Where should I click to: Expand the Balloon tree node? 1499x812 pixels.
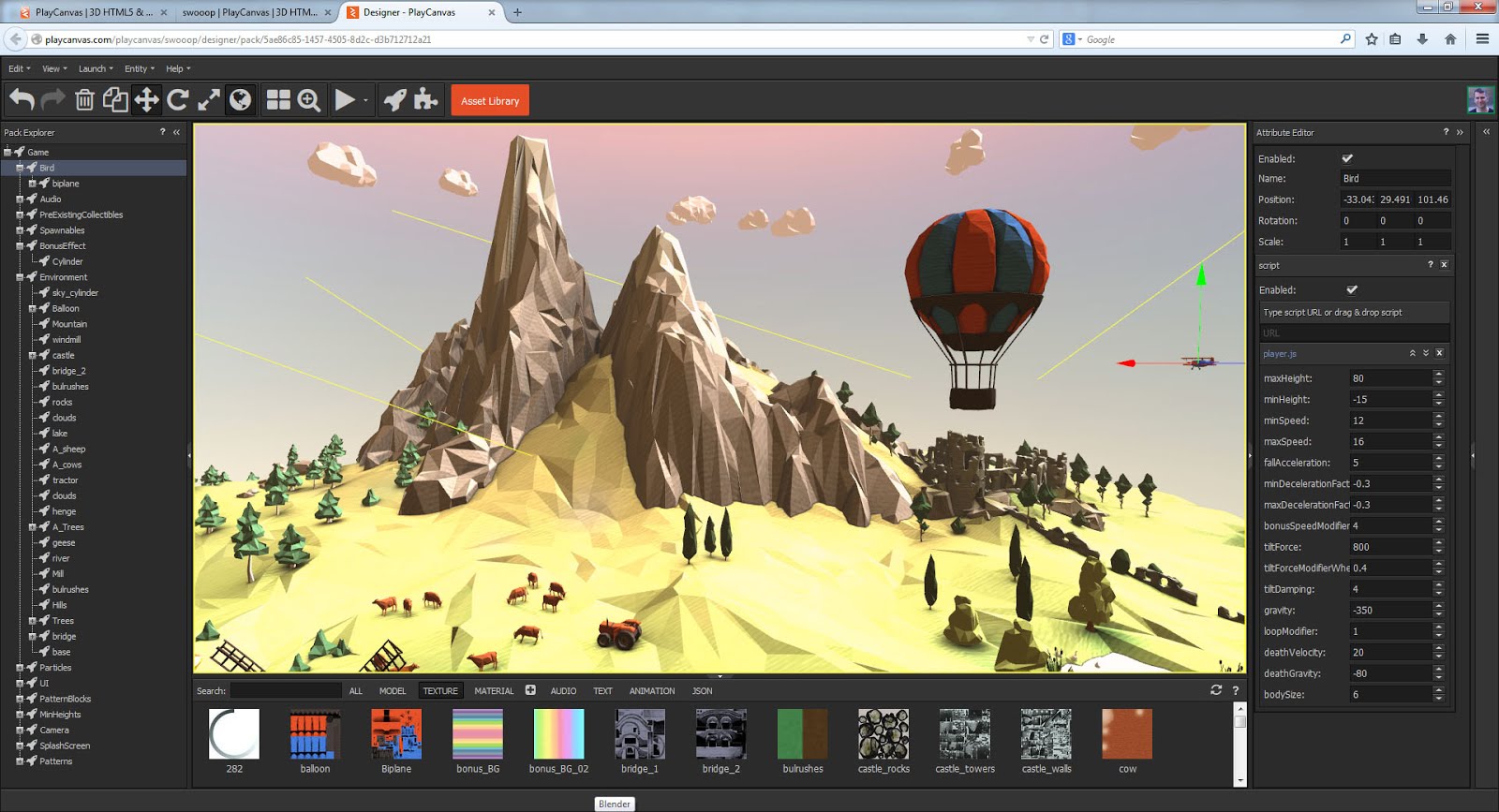[33, 308]
